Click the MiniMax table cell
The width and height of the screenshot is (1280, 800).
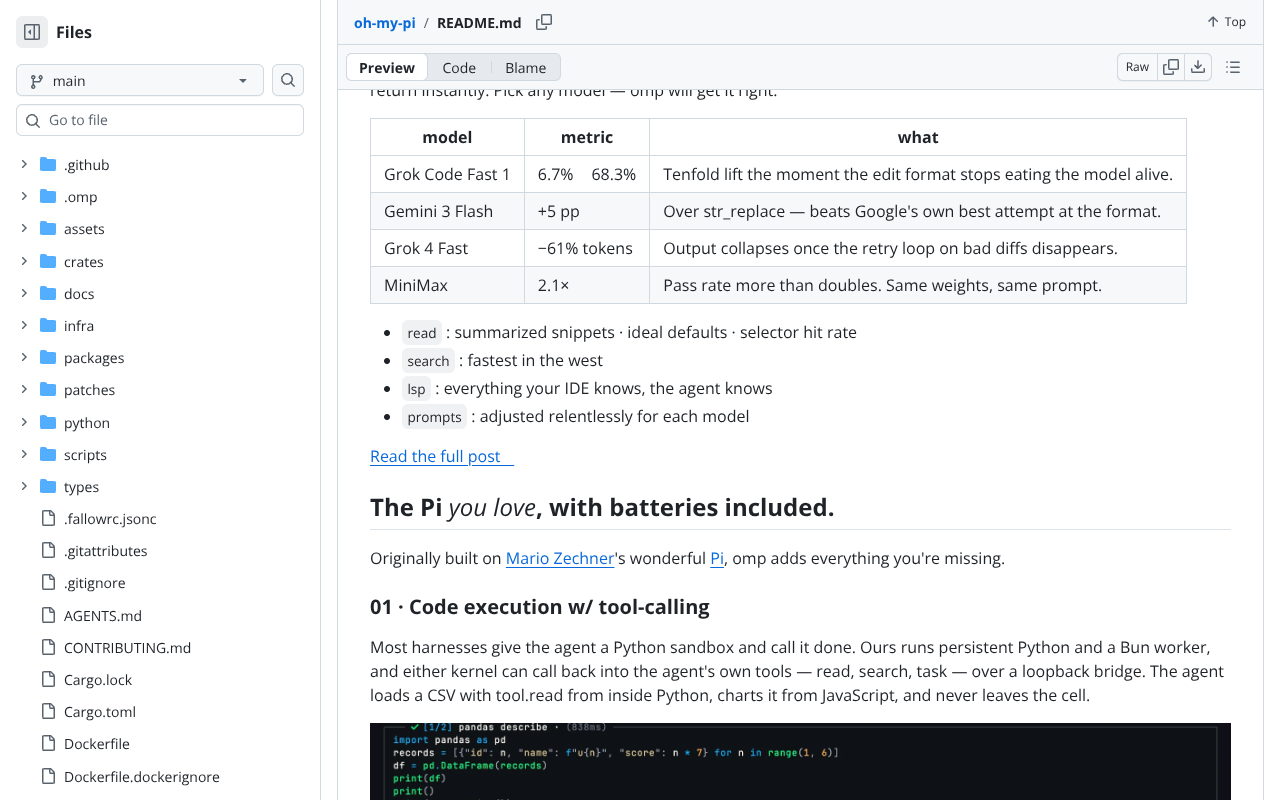pos(447,285)
